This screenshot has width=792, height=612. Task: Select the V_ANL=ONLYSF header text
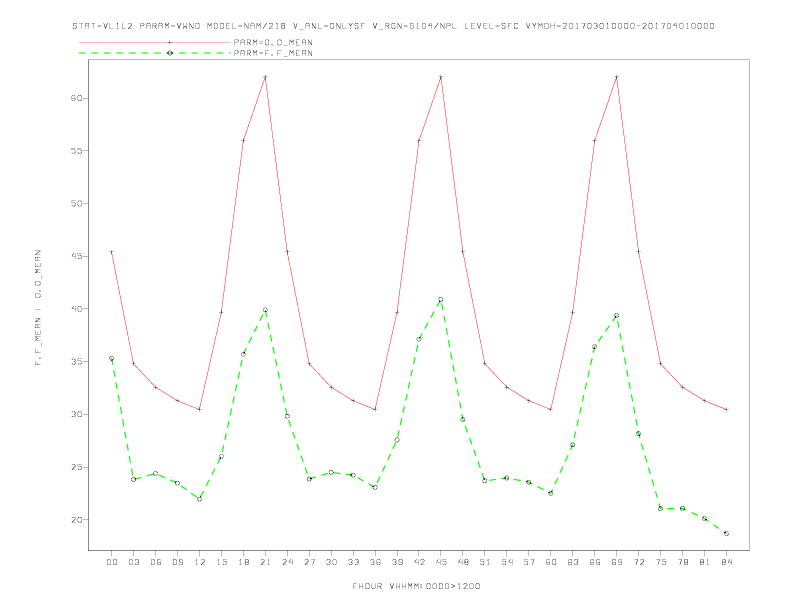pos(329,26)
